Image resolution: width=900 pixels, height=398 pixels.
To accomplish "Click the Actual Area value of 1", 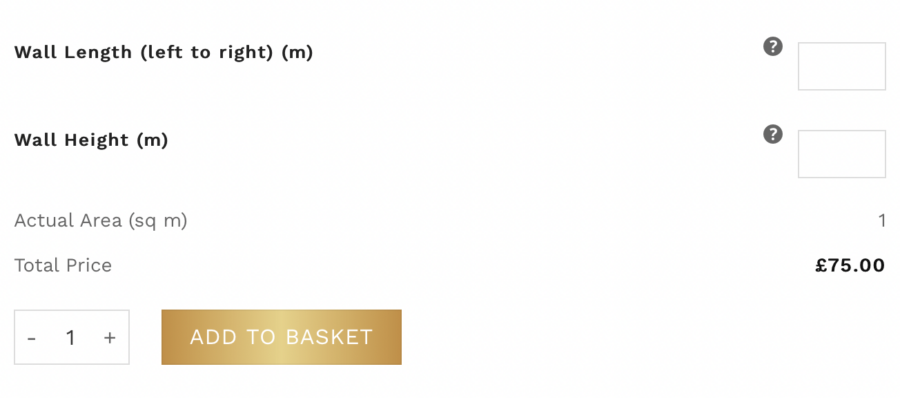I will click(882, 221).
